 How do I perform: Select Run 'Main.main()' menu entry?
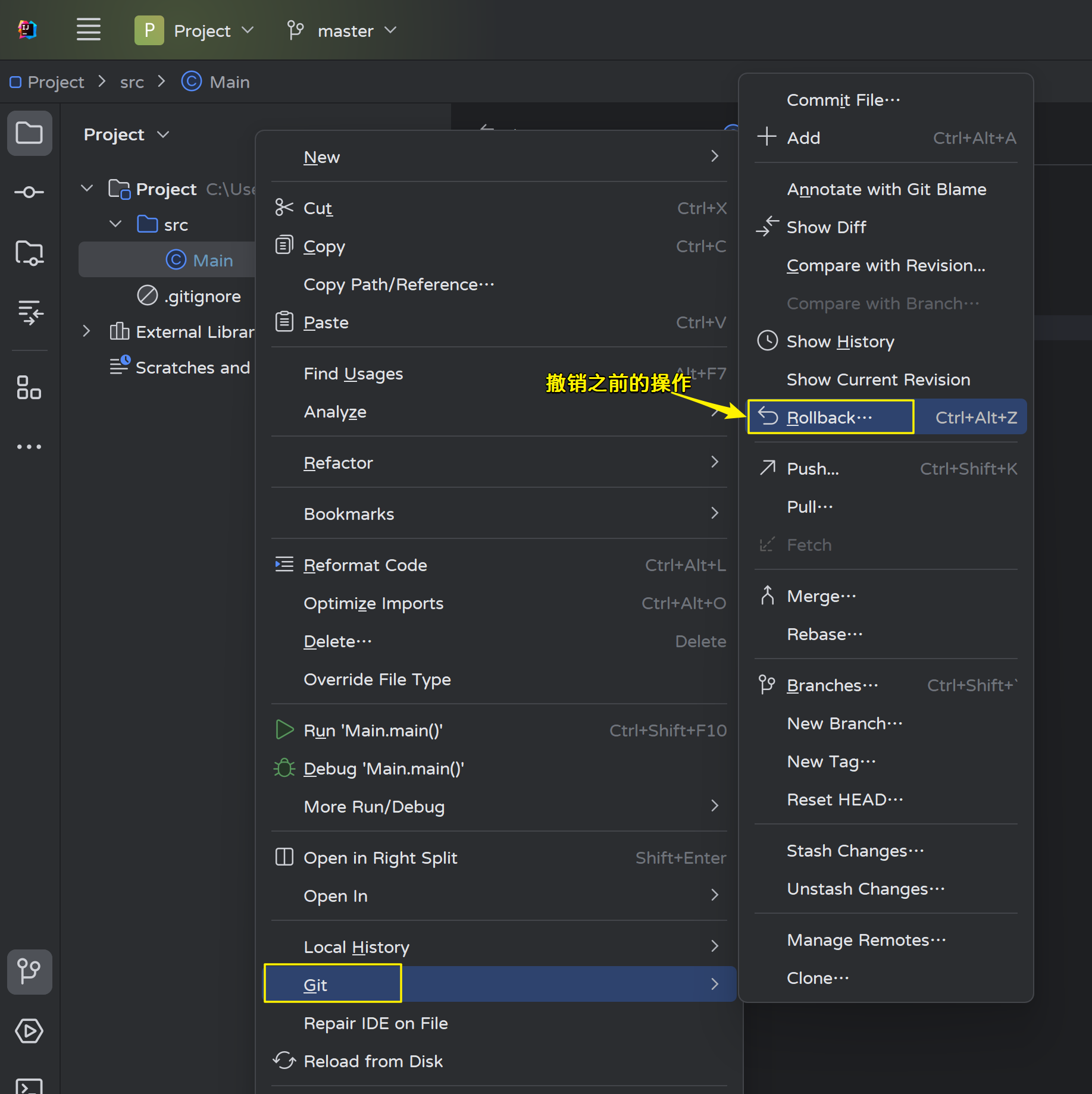click(373, 731)
